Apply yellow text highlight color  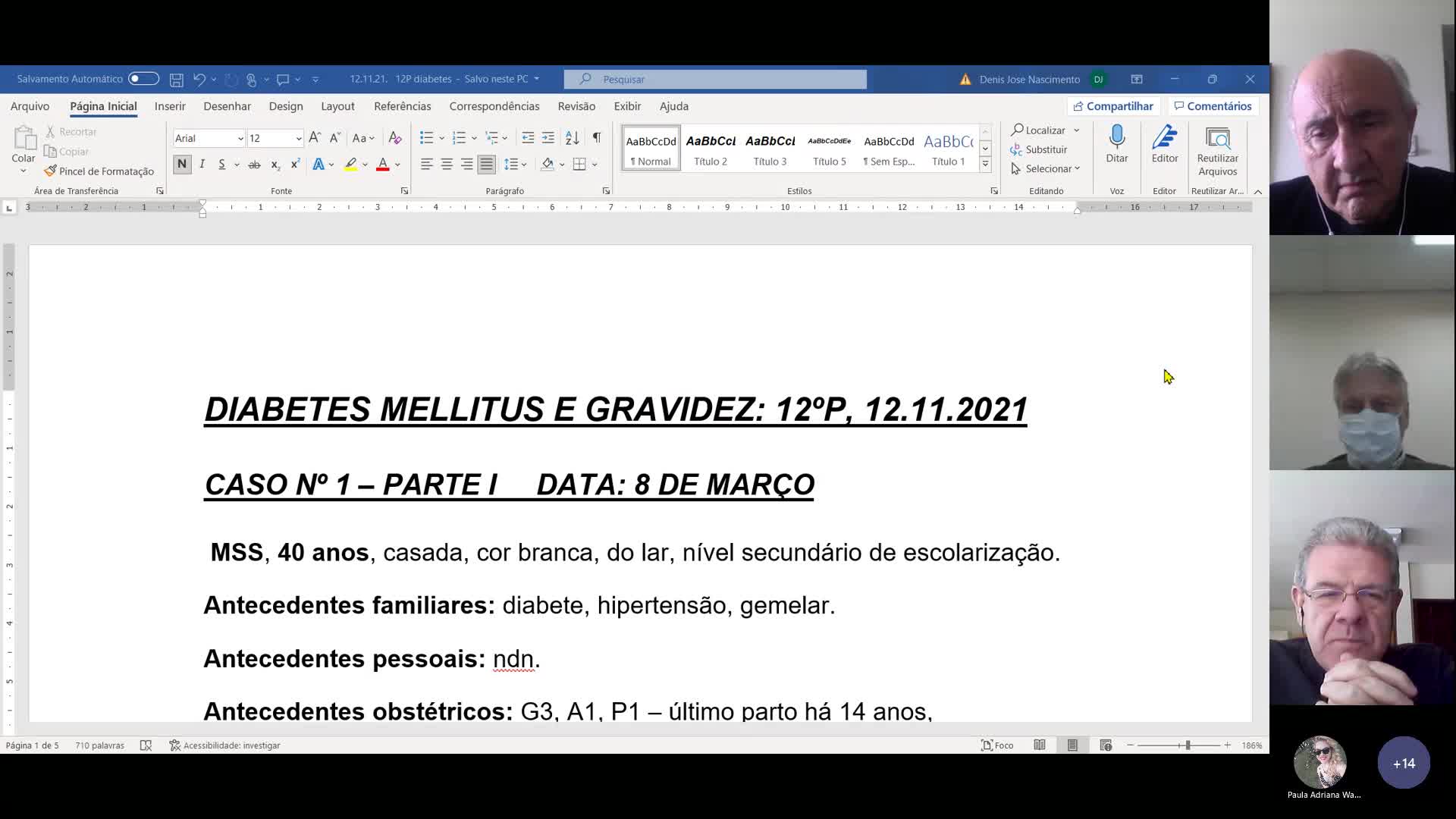click(x=350, y=164)
